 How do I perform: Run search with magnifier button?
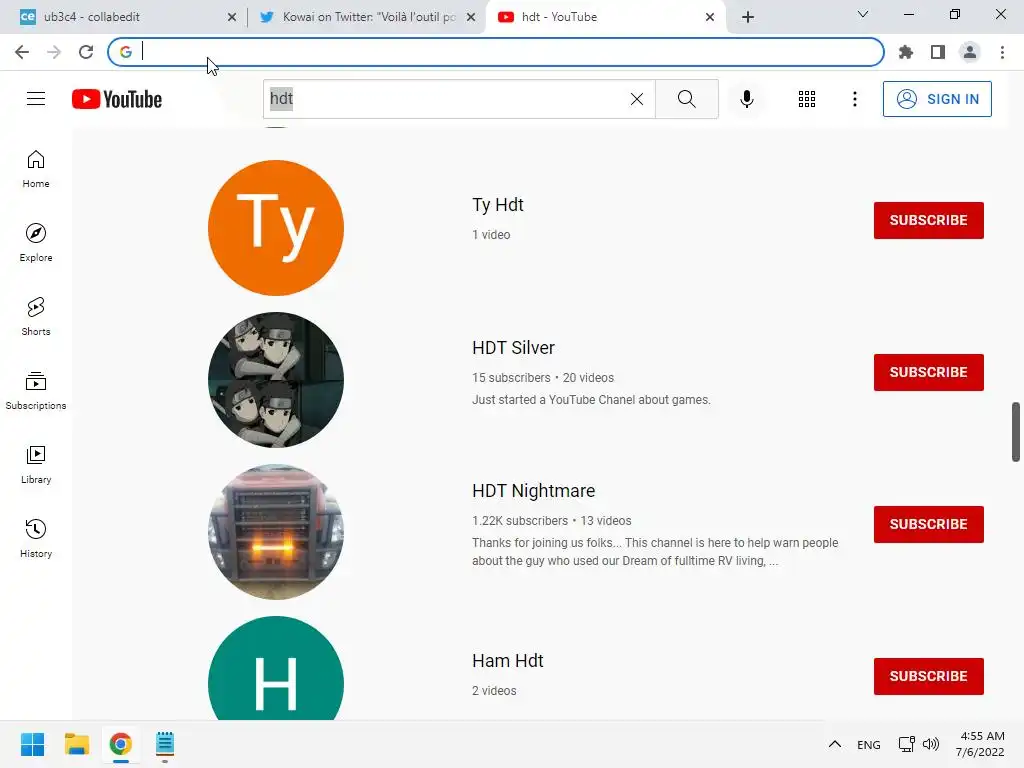coord(686,99)
